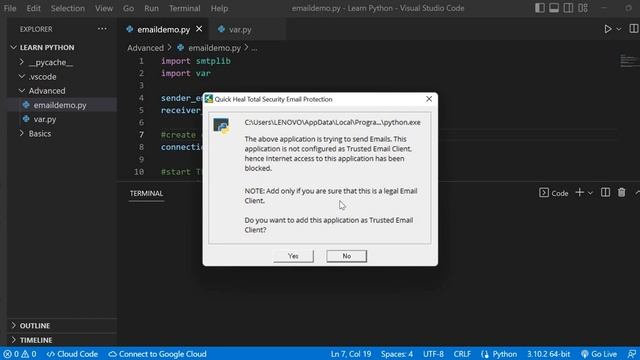Toggle primary side bar layout icon
This screenshot has height=360, width=640.
[540, 8]
